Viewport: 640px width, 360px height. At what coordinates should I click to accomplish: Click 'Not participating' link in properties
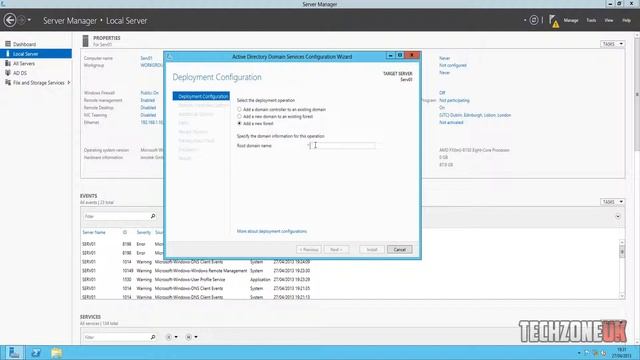(454, 100)
